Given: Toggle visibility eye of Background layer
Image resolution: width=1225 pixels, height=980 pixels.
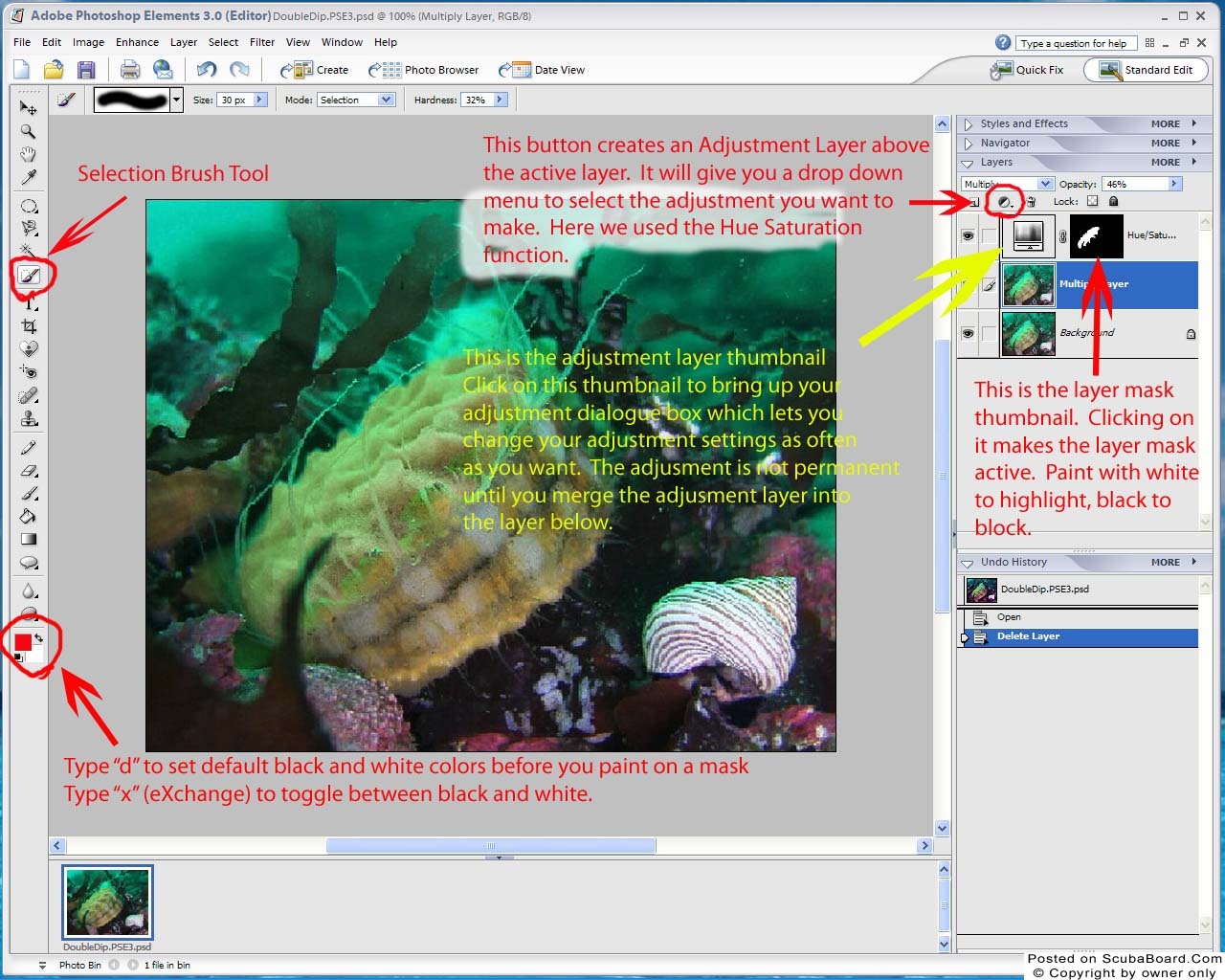Looking at the screenshot, I should click(x=968, y=333).
